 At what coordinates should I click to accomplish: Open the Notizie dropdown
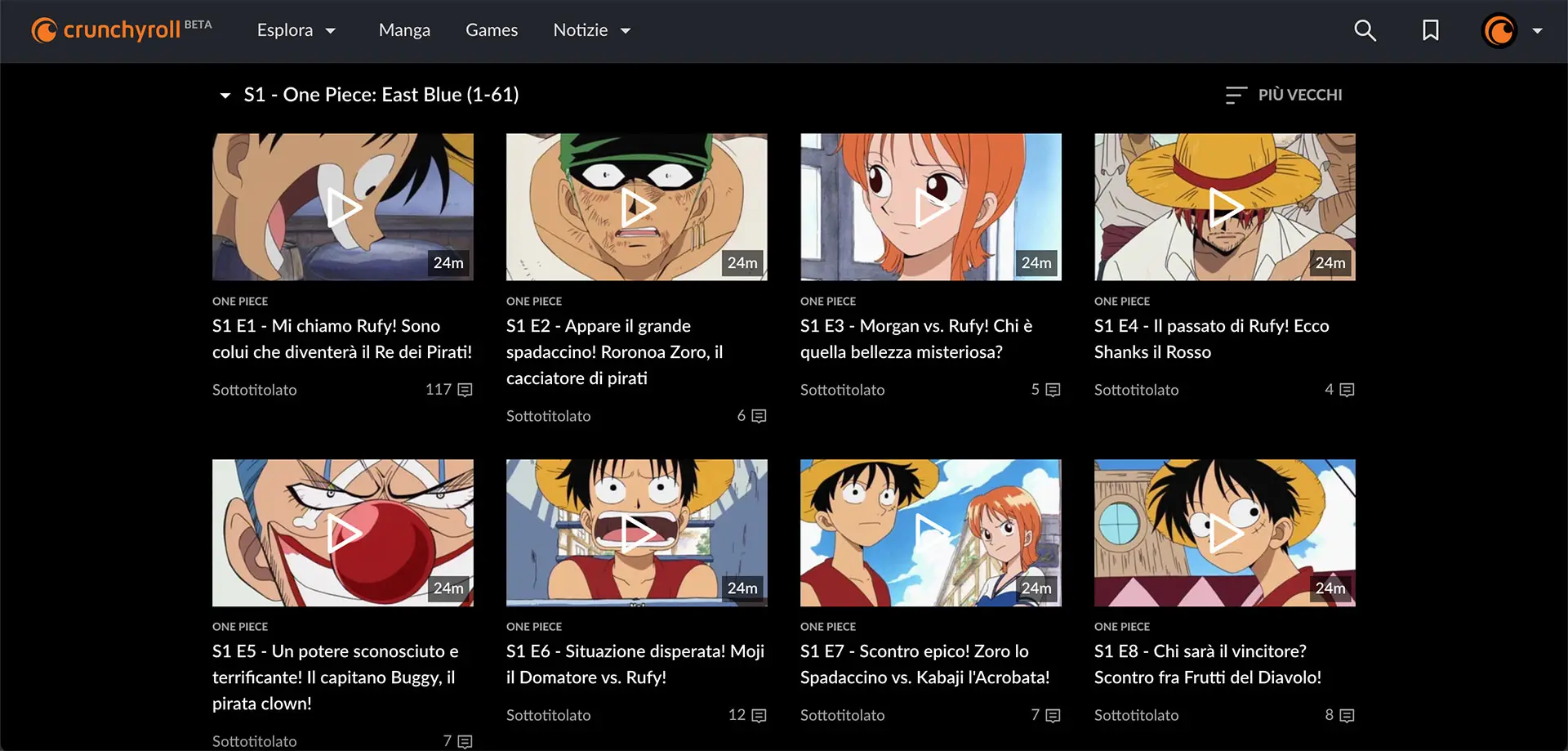(592, 30)
